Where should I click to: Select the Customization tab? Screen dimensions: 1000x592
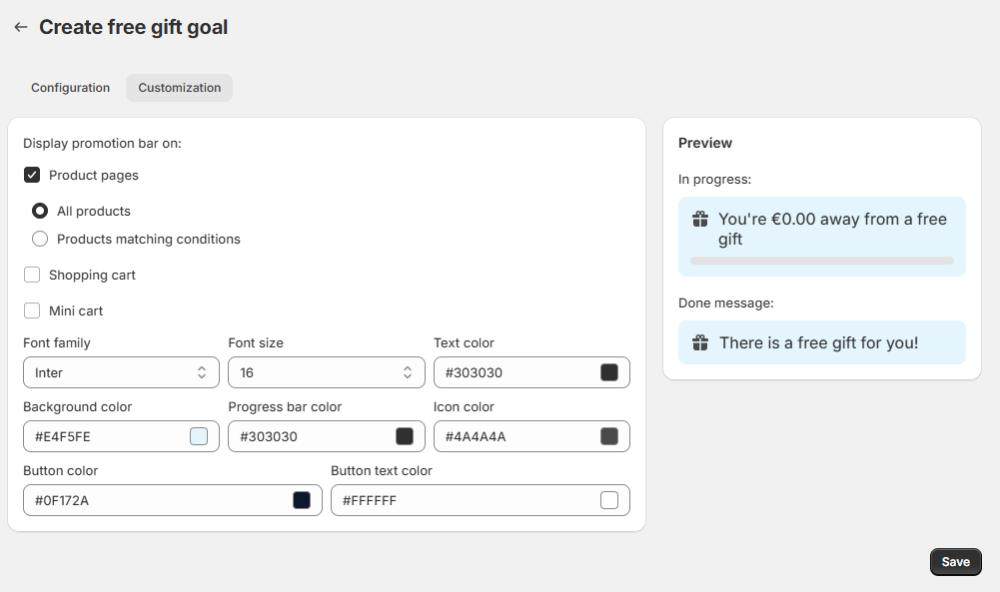tap(179, 88)
